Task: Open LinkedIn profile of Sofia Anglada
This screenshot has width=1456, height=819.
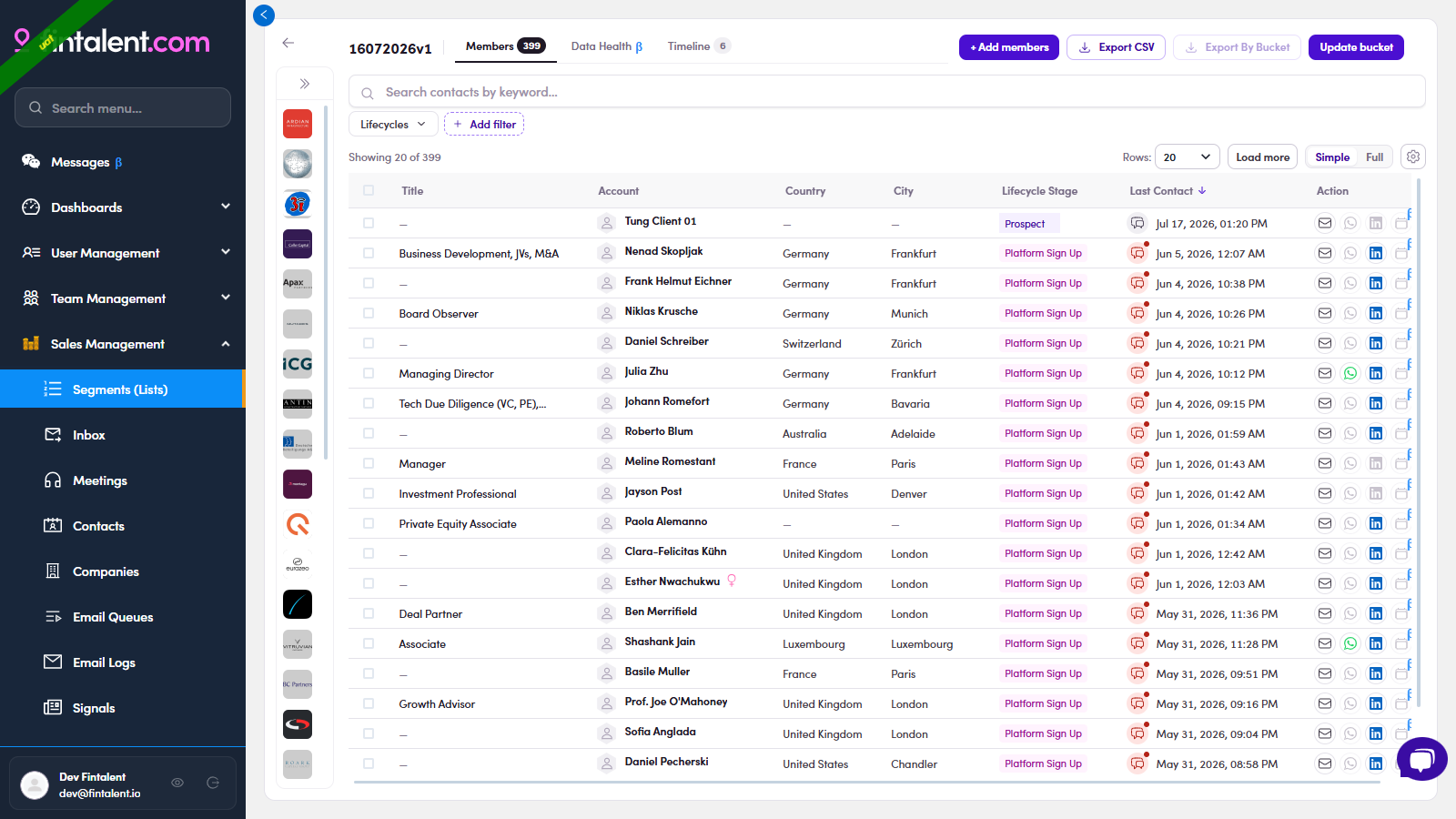Action: click(1376, 733)
